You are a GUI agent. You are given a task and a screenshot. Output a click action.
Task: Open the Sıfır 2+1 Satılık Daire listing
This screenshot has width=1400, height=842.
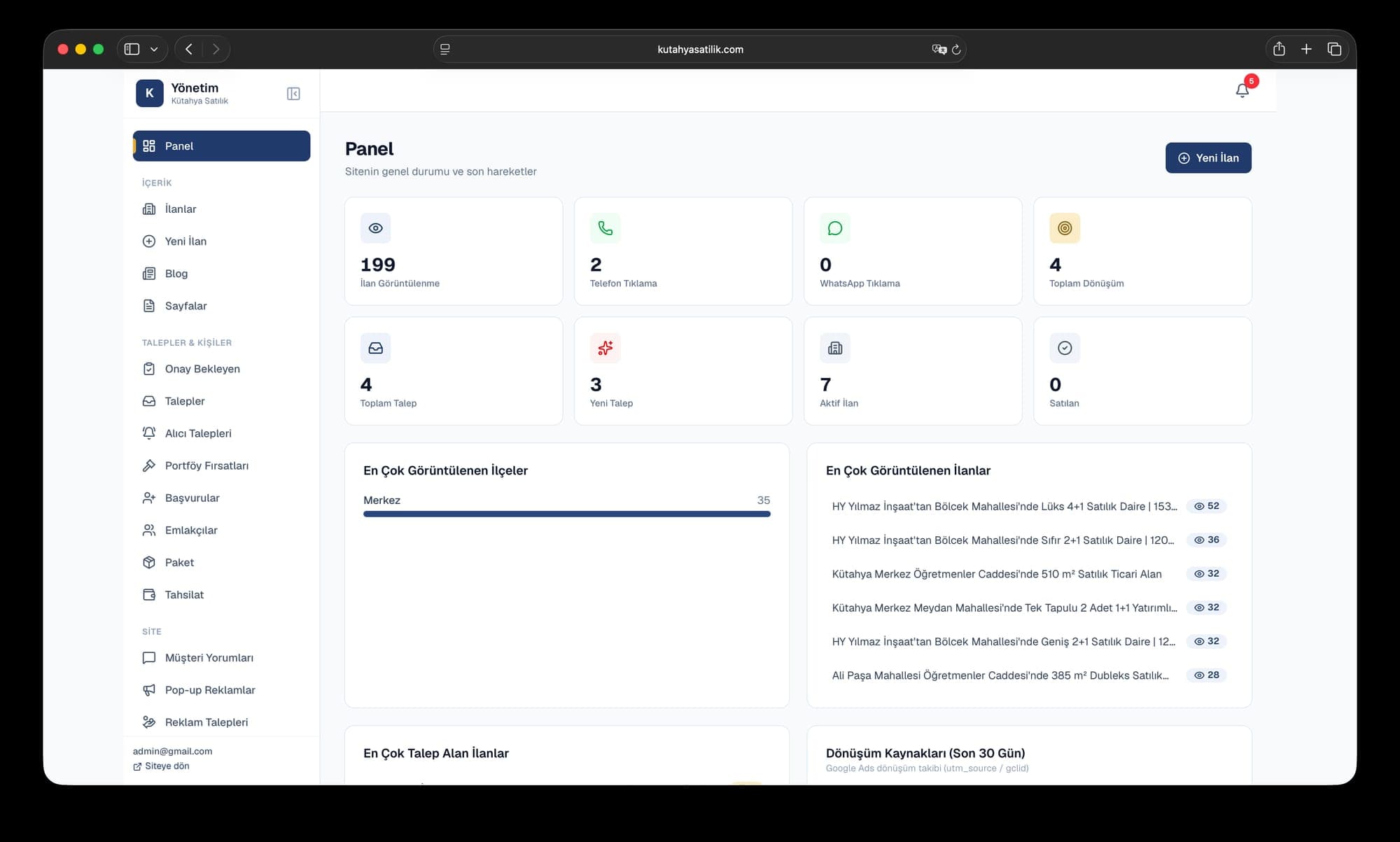pos(1002,540)
